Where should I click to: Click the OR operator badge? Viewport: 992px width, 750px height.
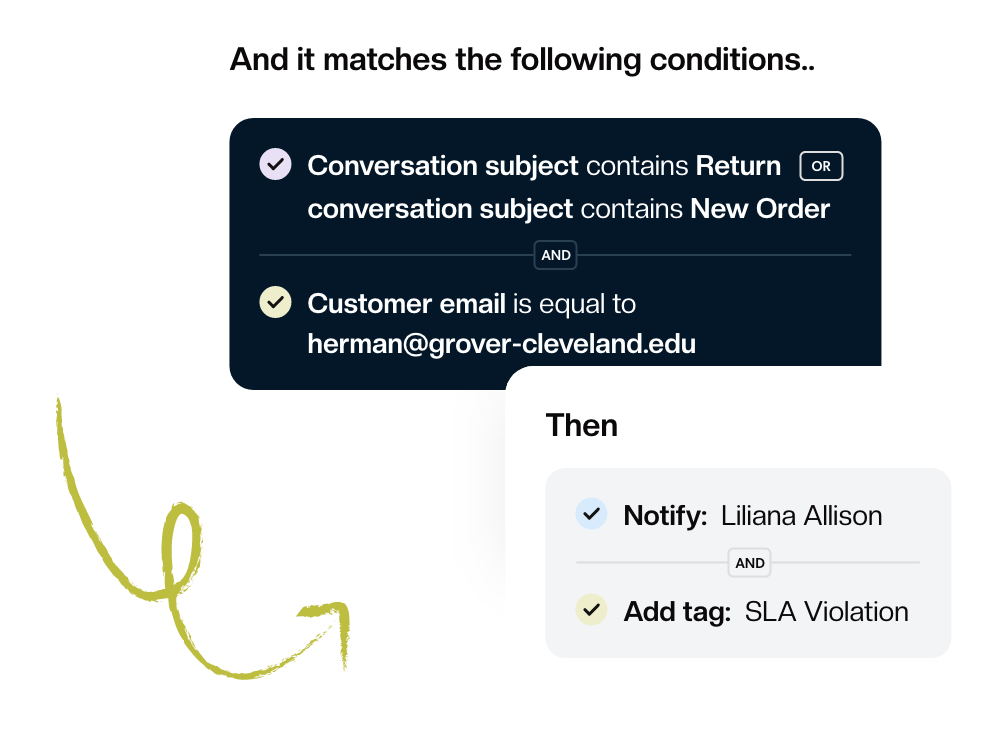(x=821, y=166)
